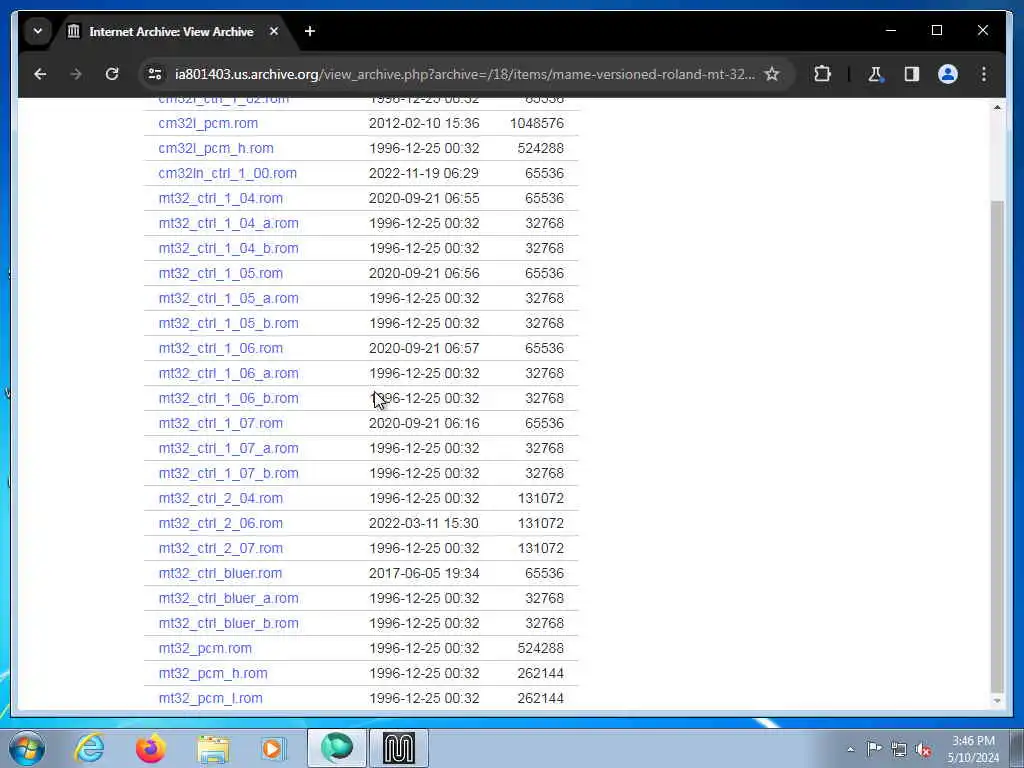Download cm32l_pcm_h.rom
Screen dimensions: 1024x768
point(216,148)
